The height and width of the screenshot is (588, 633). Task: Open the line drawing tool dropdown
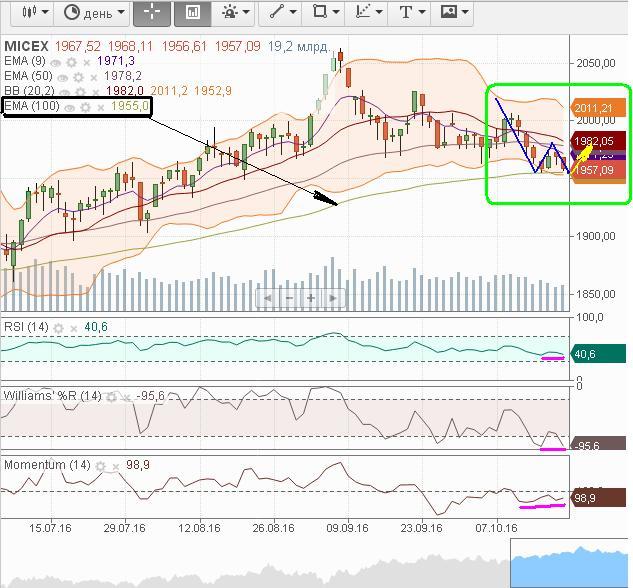293,12
